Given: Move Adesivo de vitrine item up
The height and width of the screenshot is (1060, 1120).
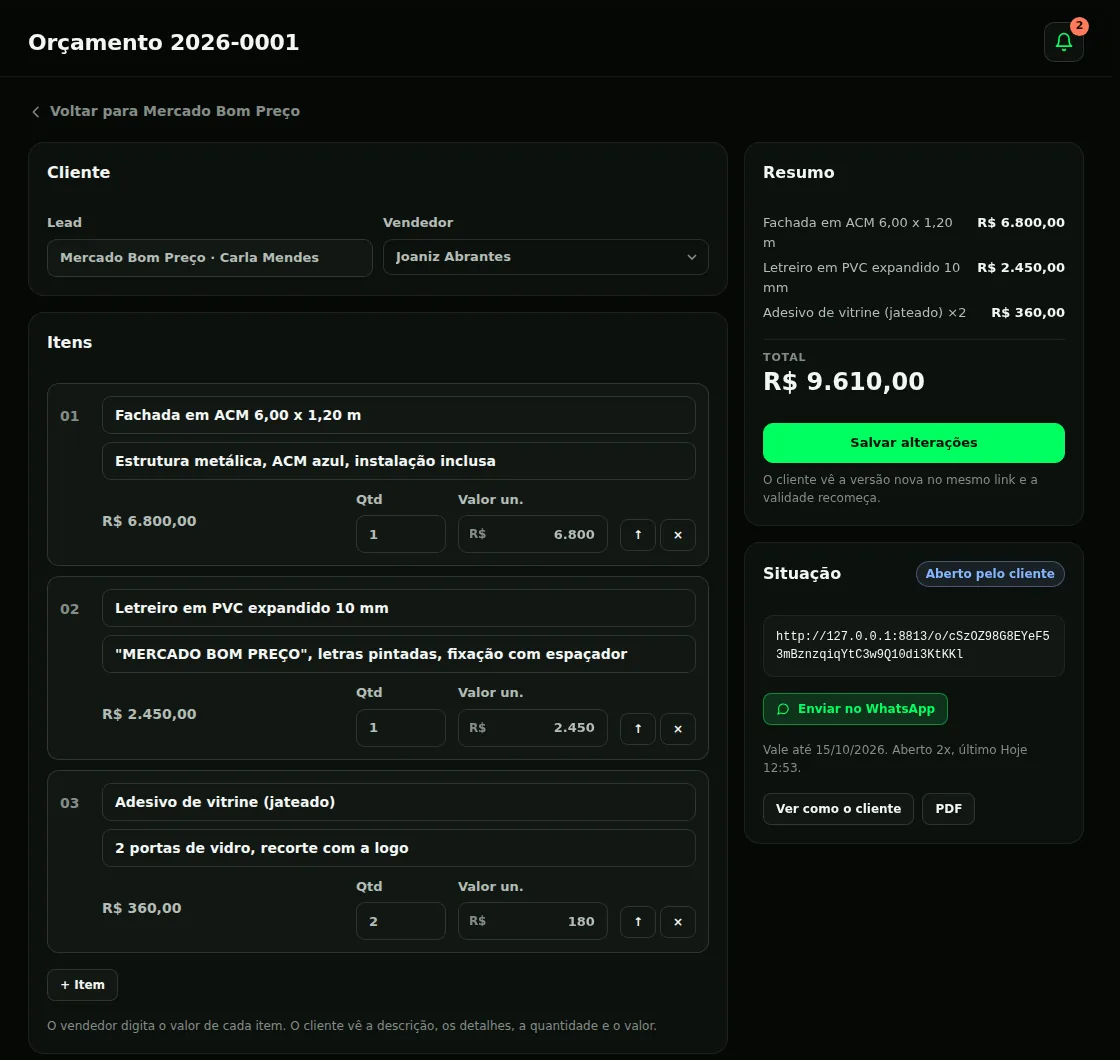Looking at the screenshot, I should 637,922.
